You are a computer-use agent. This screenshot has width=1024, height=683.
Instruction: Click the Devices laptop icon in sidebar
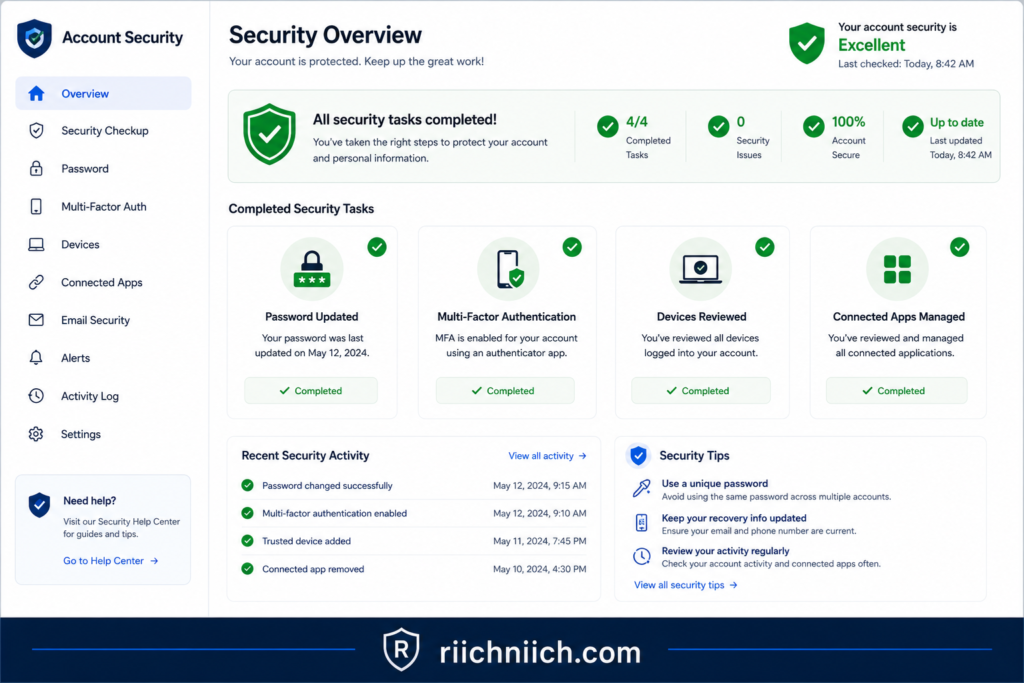[x=37, y=244]
